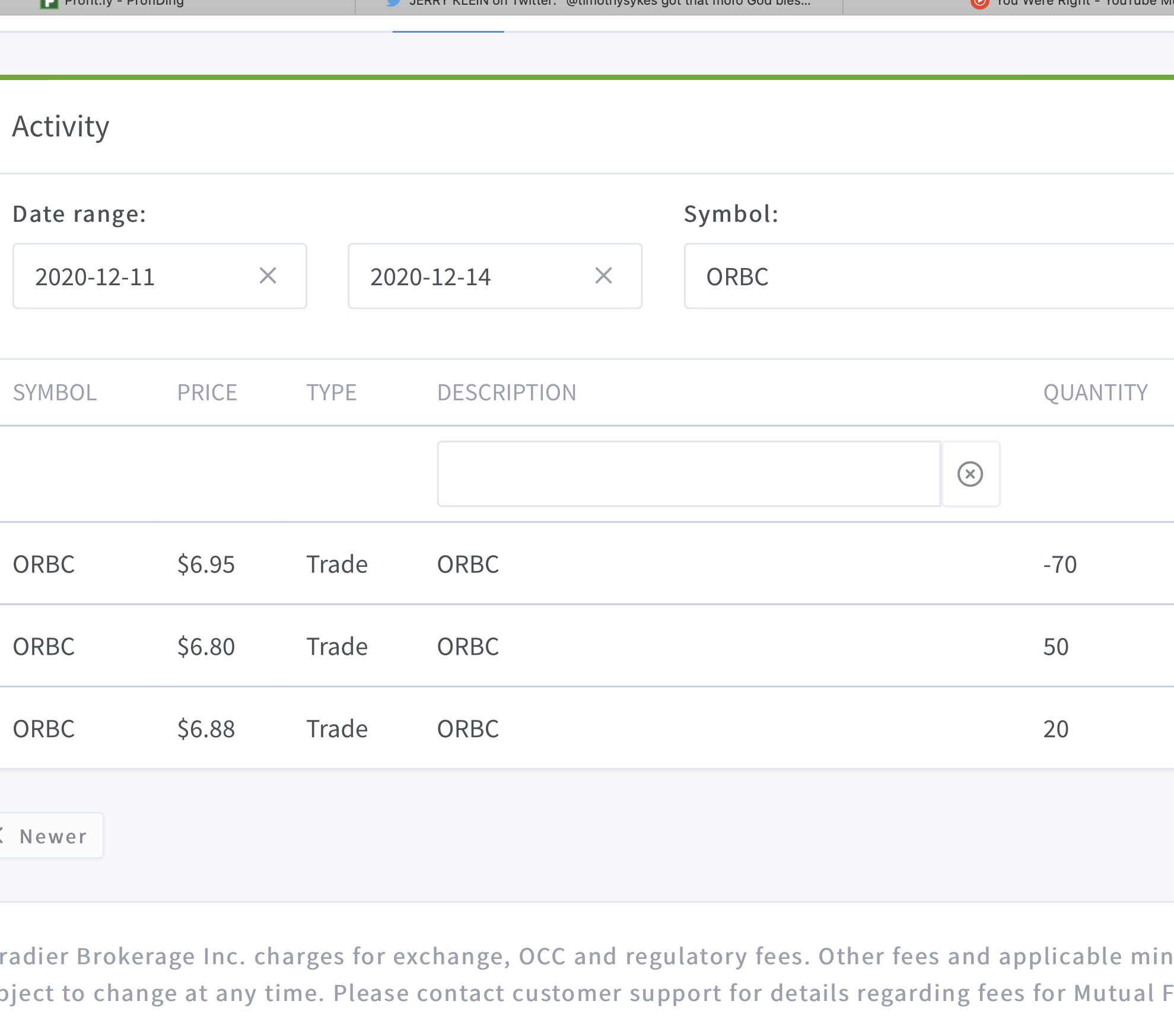The width and height of the screenshot is (1174, 1036).
Task: Click the Profit.ly tab favicon
Action: tap(49, 4)
